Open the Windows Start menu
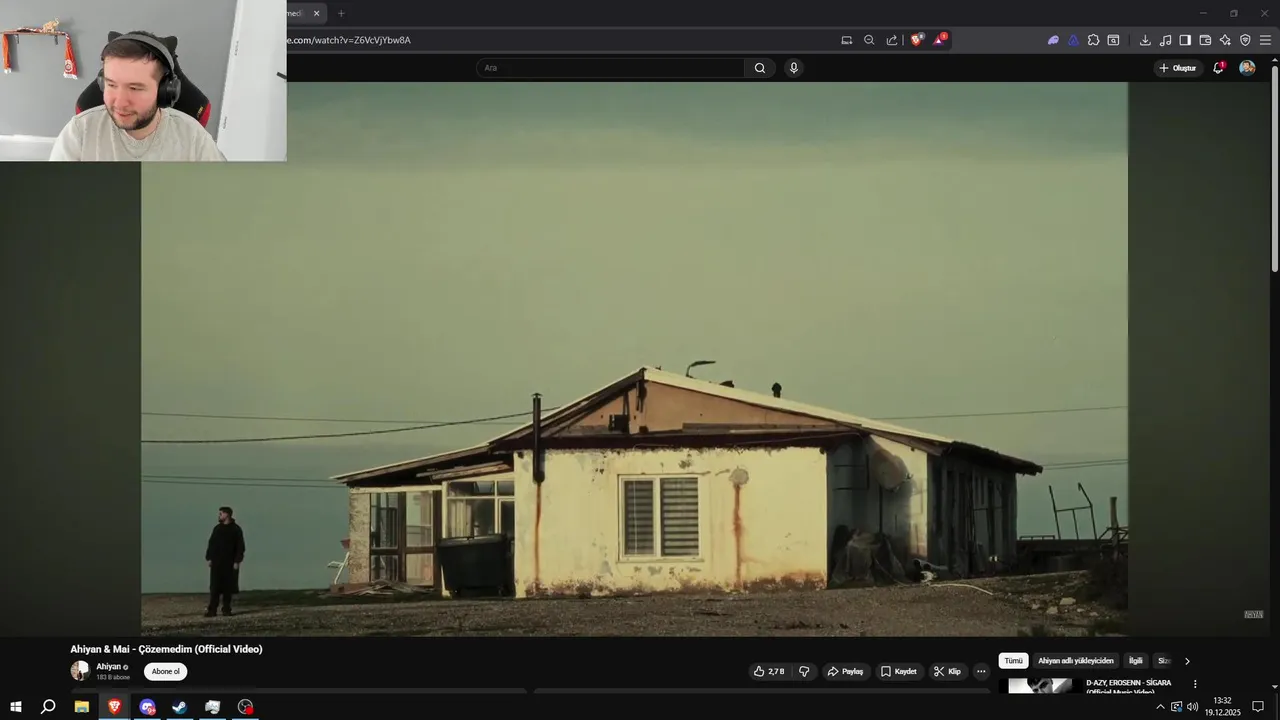 click(x=16, y=707)
